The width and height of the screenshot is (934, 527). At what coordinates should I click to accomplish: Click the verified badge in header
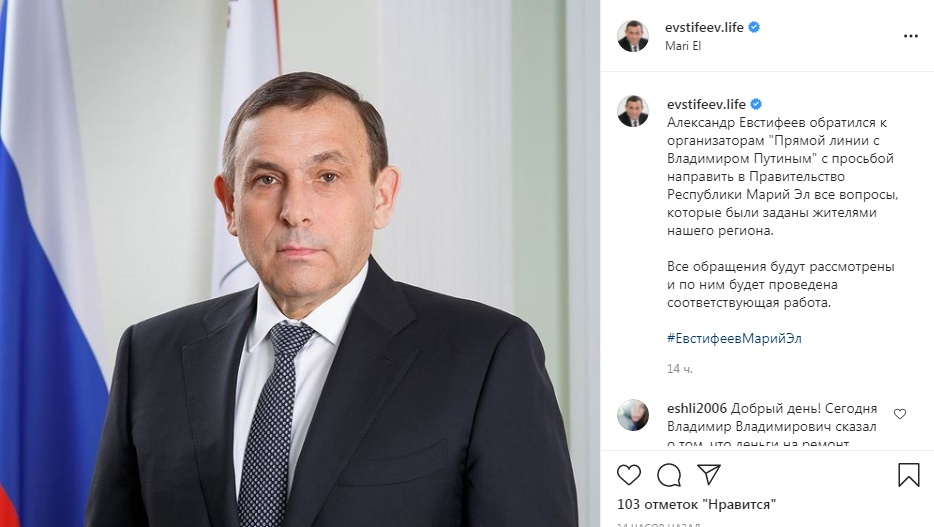coord(754,27)
